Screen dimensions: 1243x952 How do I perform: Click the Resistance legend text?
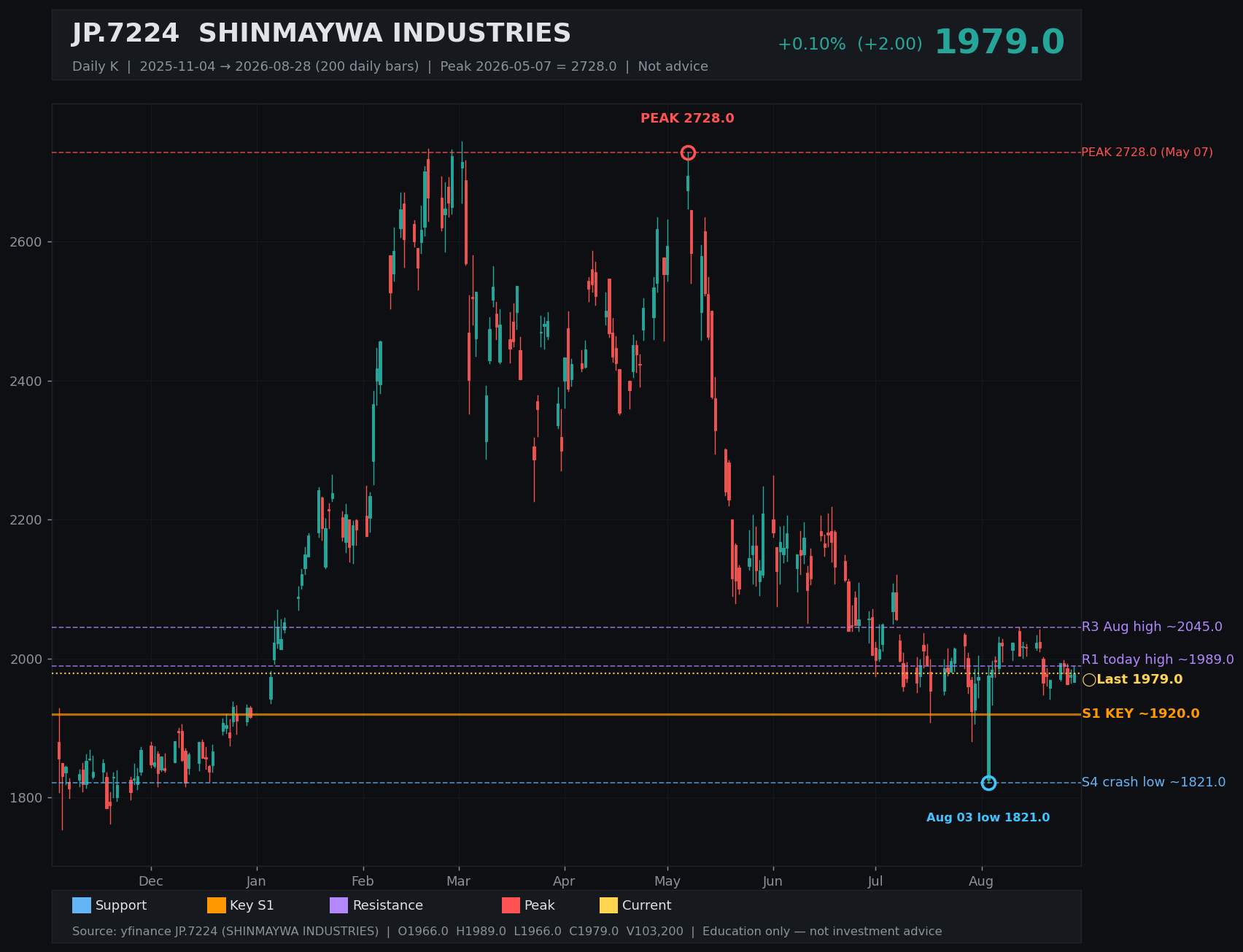tap(388, 905)
